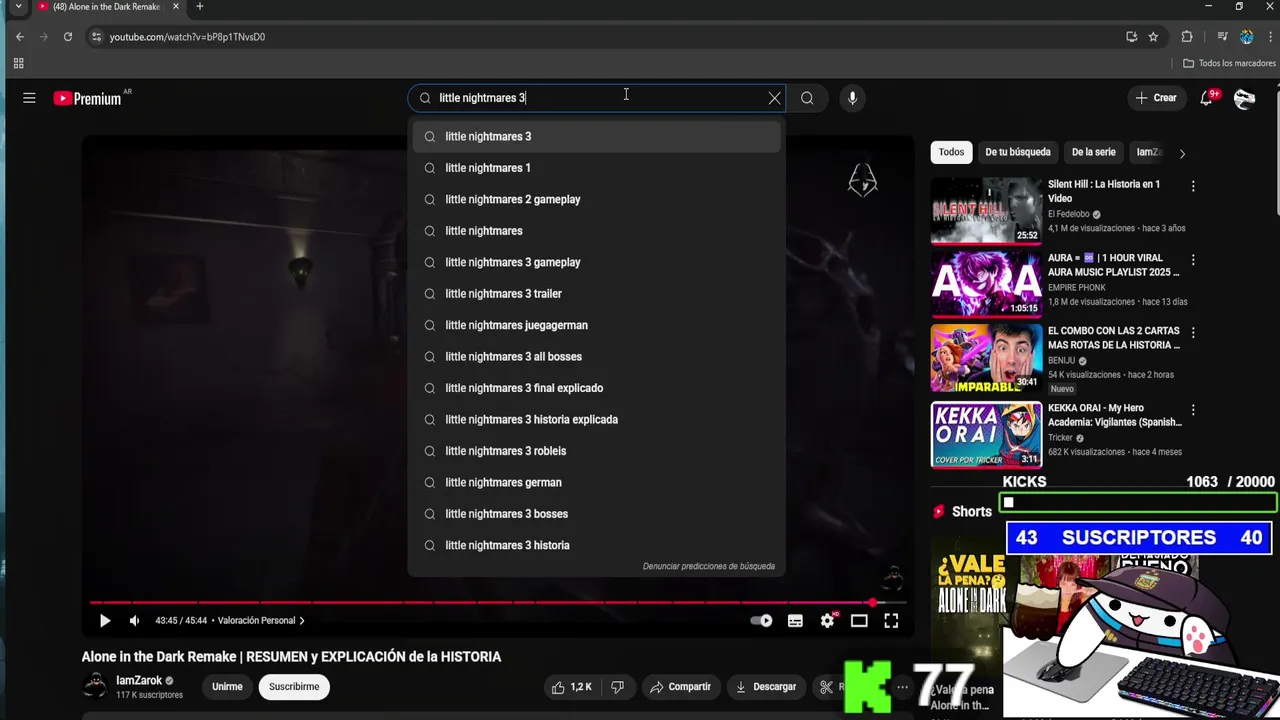
Task: Go to YouTube Premium home logo
Action: click(x=88, y=98)
